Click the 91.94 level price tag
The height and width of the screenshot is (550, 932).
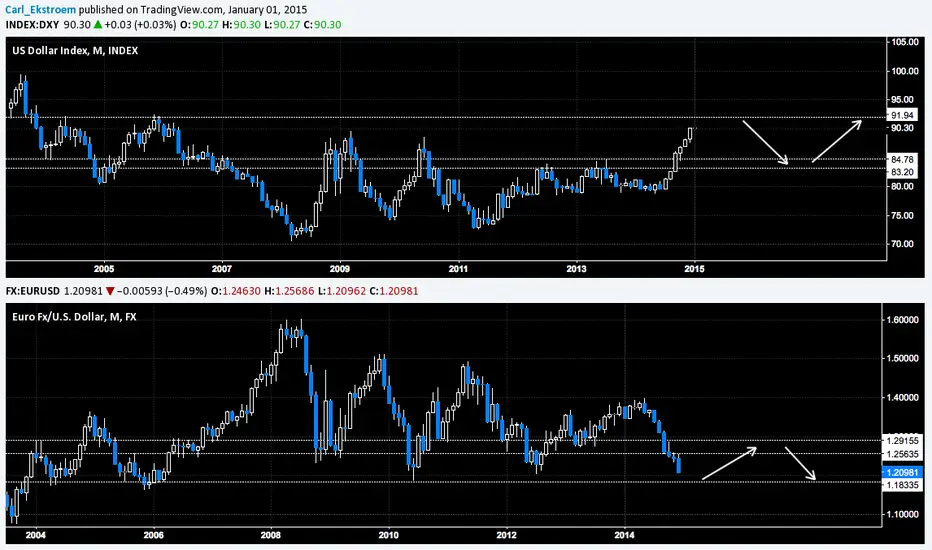point(903,115)
